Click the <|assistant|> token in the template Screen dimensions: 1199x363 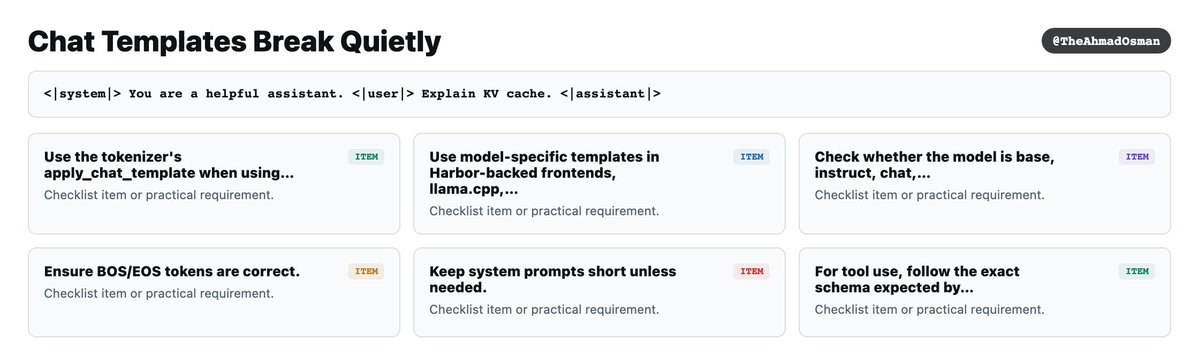(610, 94)
